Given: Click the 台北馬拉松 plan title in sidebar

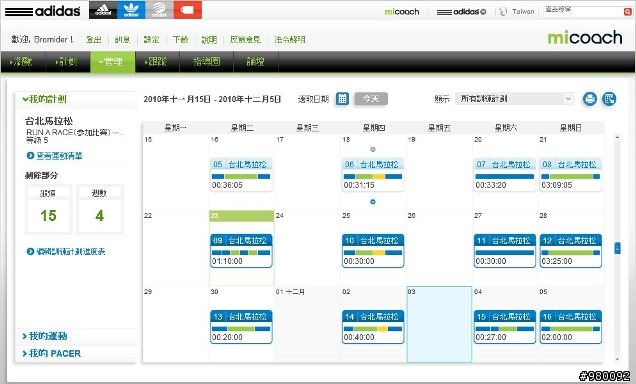Looking at the screenshot, I should (x=49, y=121).
